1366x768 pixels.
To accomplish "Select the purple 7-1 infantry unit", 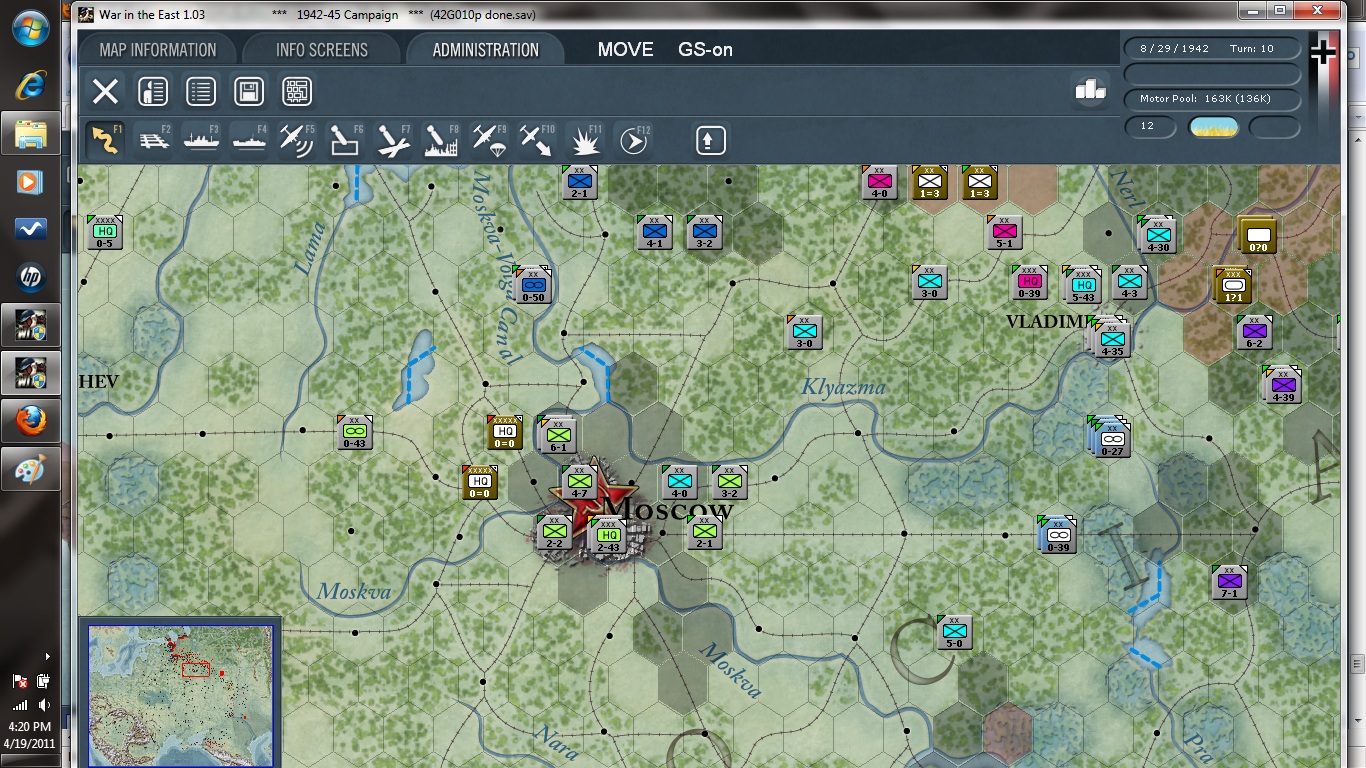I will [x=1230, y=582].
